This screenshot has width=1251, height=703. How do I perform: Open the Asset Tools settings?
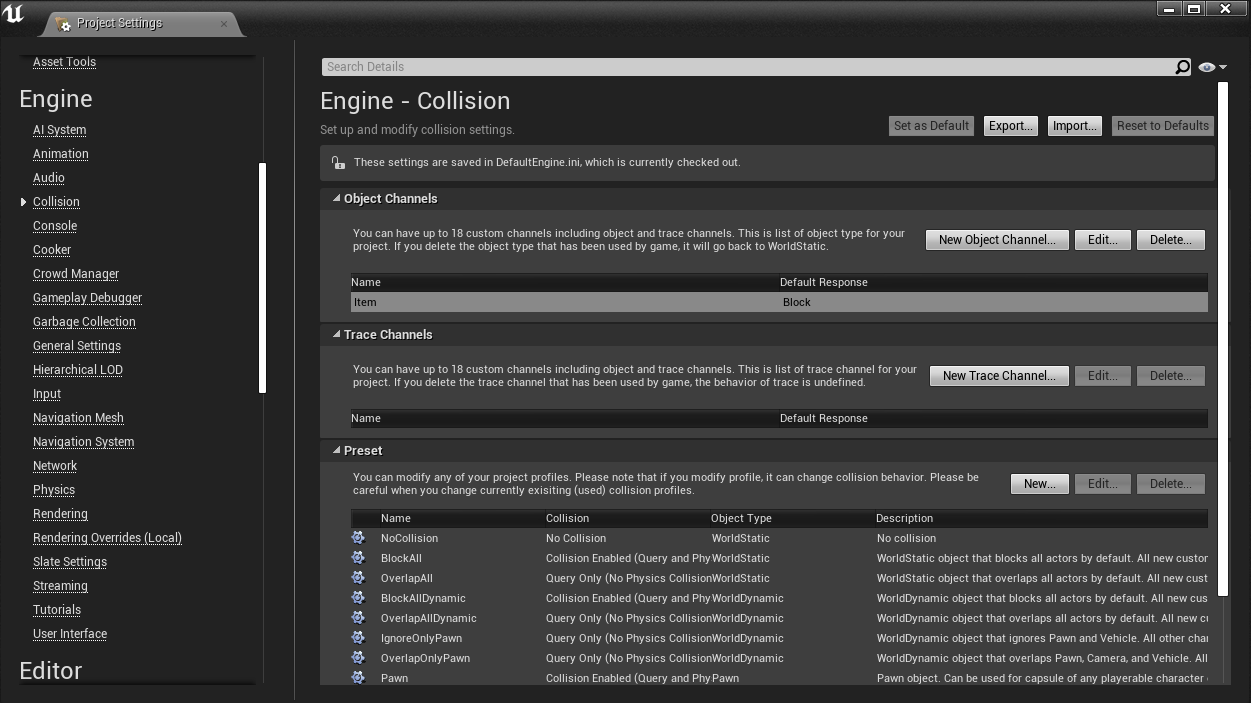point(65,62)
